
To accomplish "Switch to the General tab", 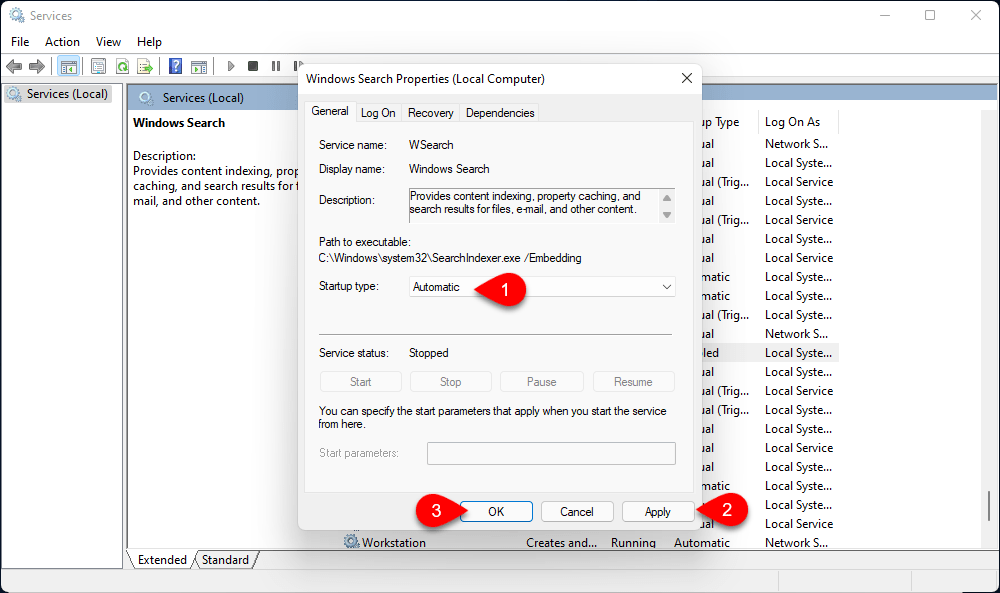I will click(330, 111).
